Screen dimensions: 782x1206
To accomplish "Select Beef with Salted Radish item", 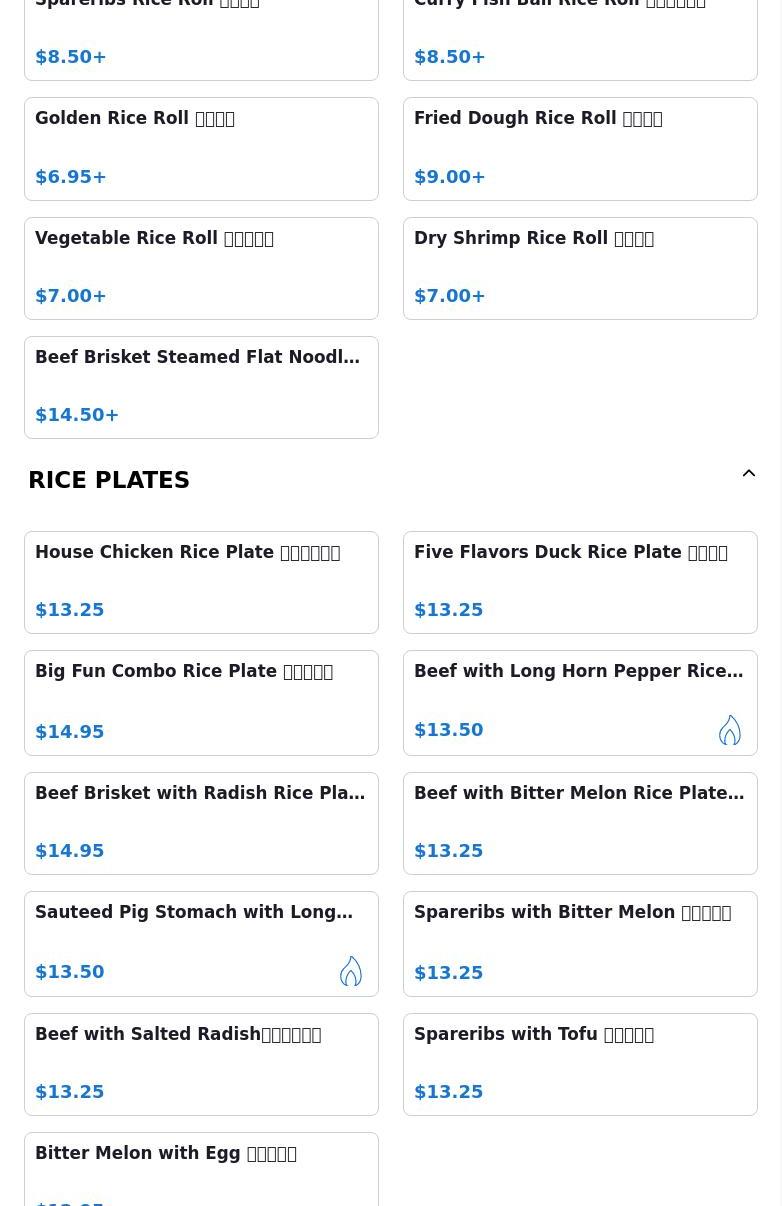I will (201, 1064).
